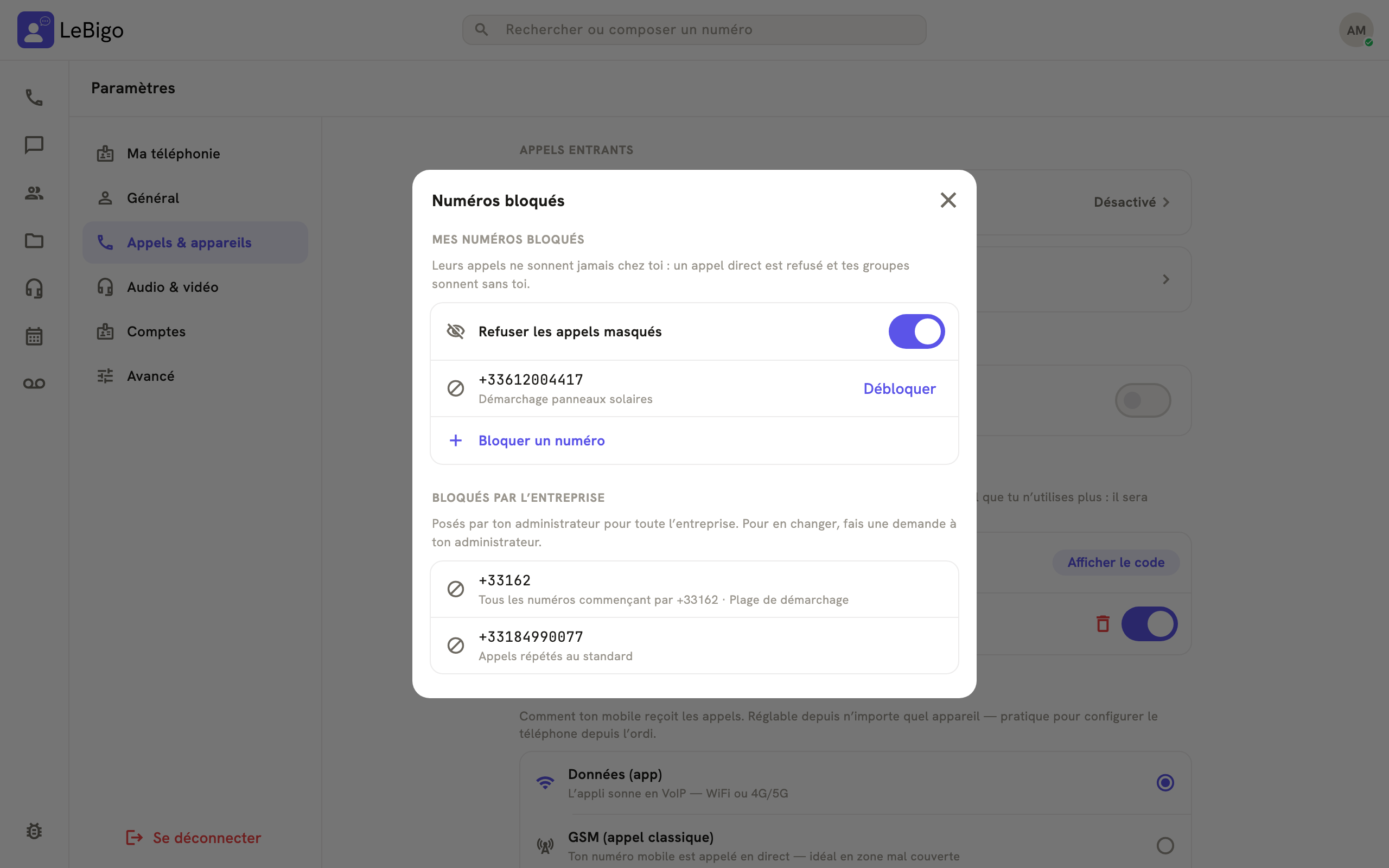
Task: Open the messages chat icon in sidebar
Action: [34, 145]
